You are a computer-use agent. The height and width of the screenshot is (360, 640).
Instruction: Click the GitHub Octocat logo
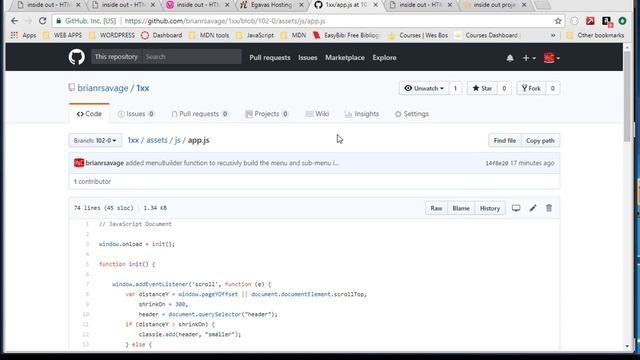coord(76,57)
